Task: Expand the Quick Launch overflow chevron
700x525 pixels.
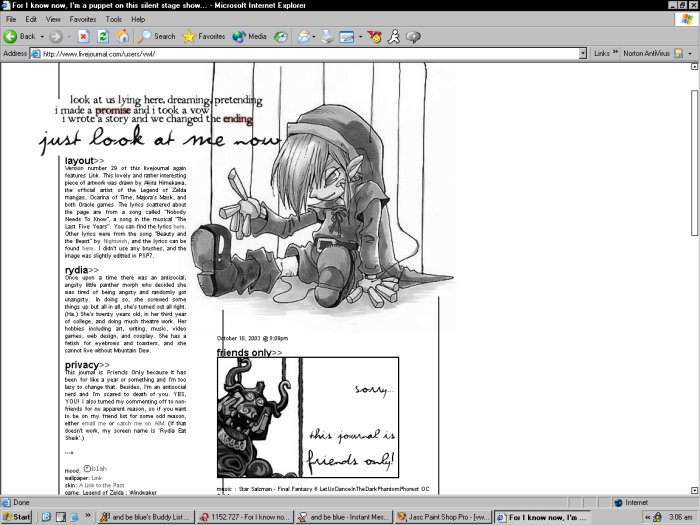Action: tap(88, 516)
